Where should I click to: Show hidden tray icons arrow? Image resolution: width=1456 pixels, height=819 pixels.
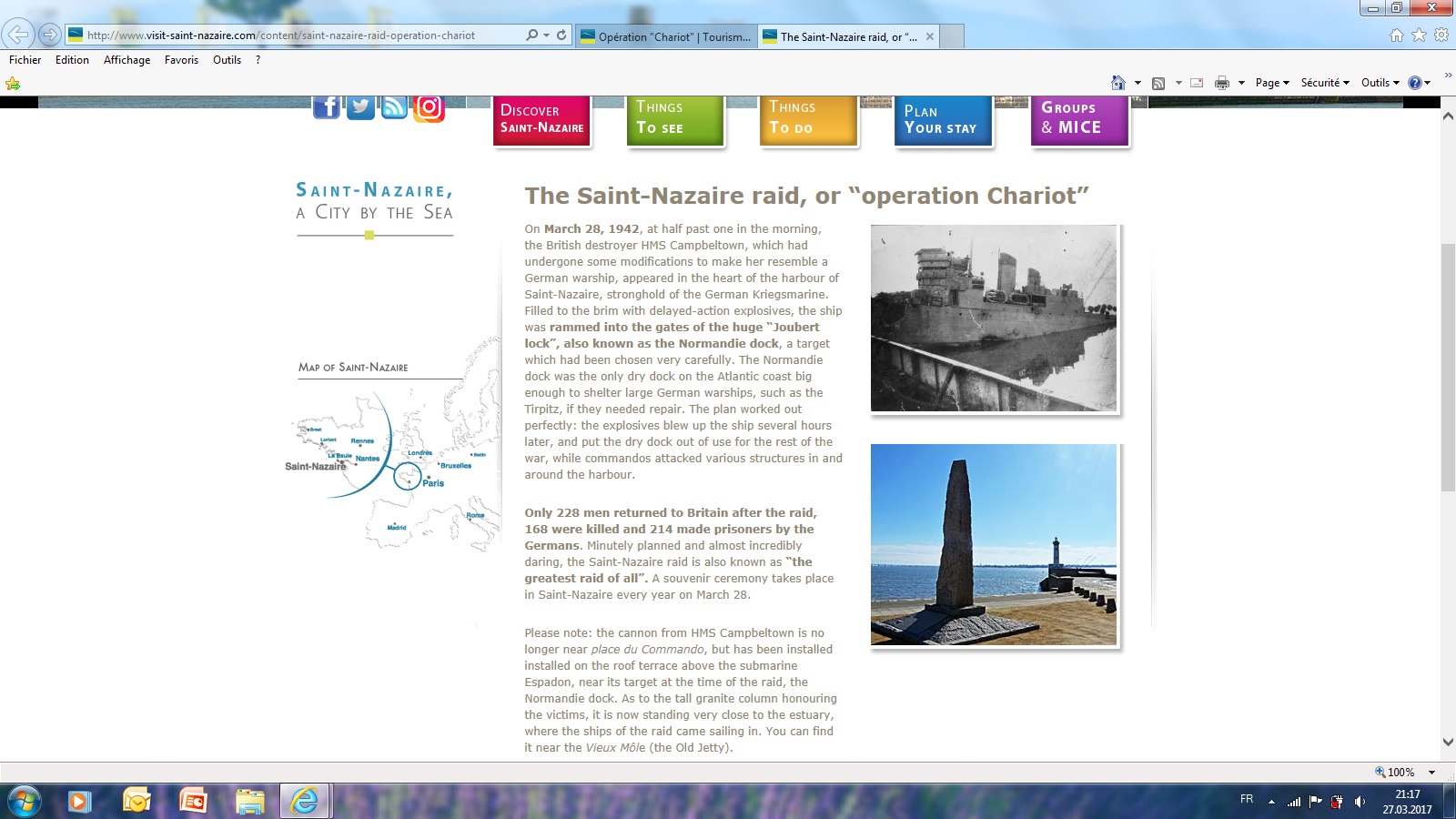pyautogui.click(x=1271, y=802)
